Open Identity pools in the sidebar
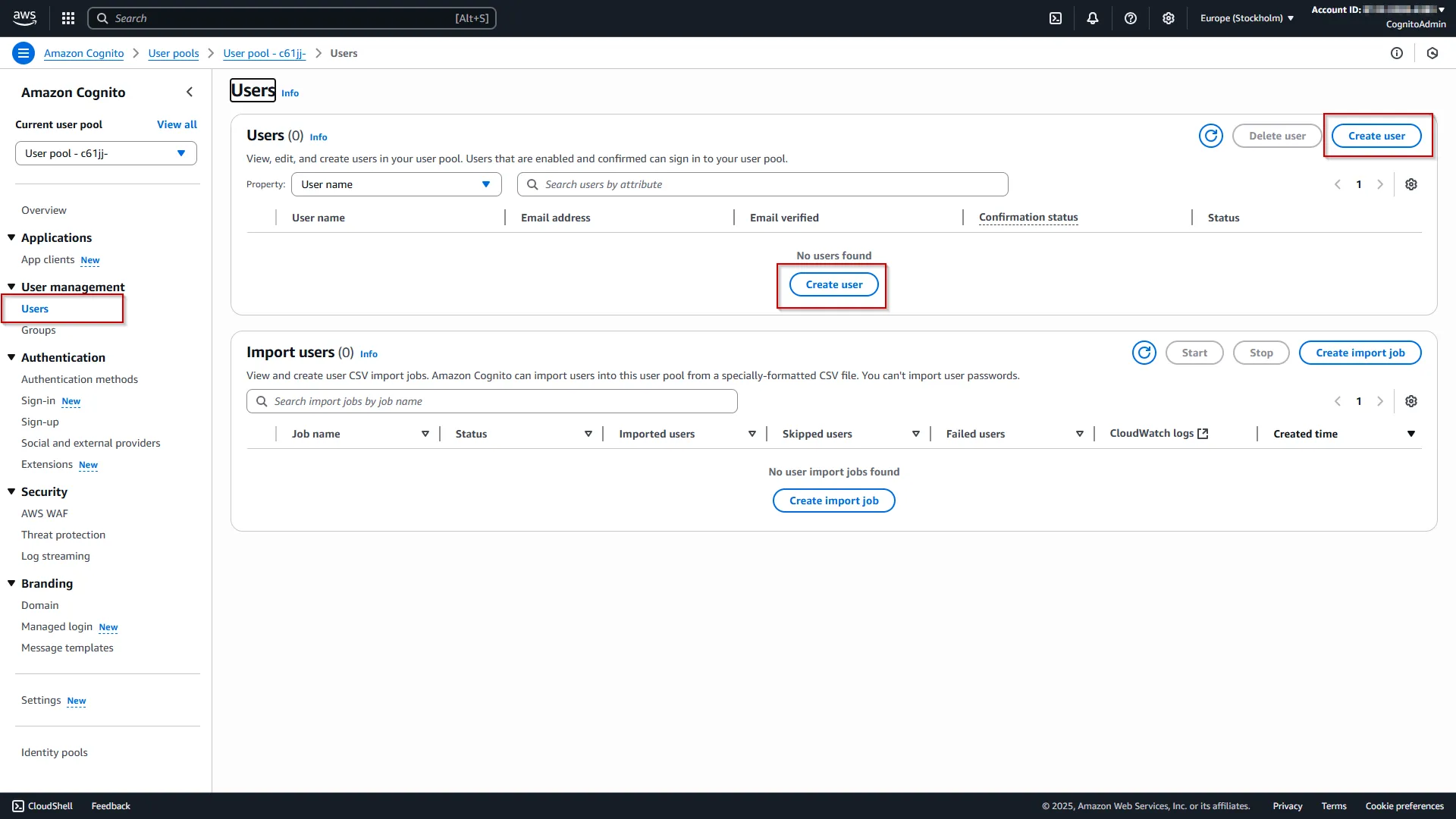Viewport: 1456px width, 819px height. point(55,752)
